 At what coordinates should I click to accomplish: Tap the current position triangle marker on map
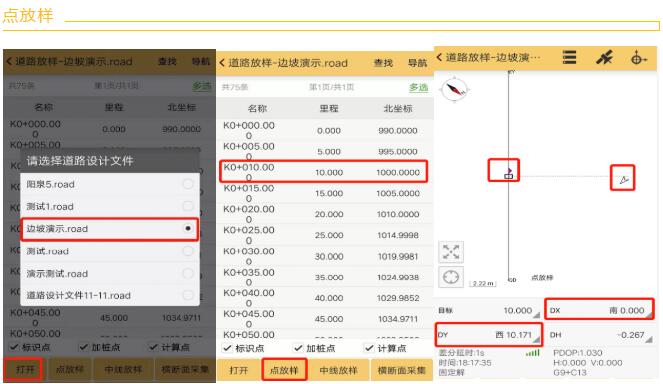pyautogui.click(x=624, y=180)
